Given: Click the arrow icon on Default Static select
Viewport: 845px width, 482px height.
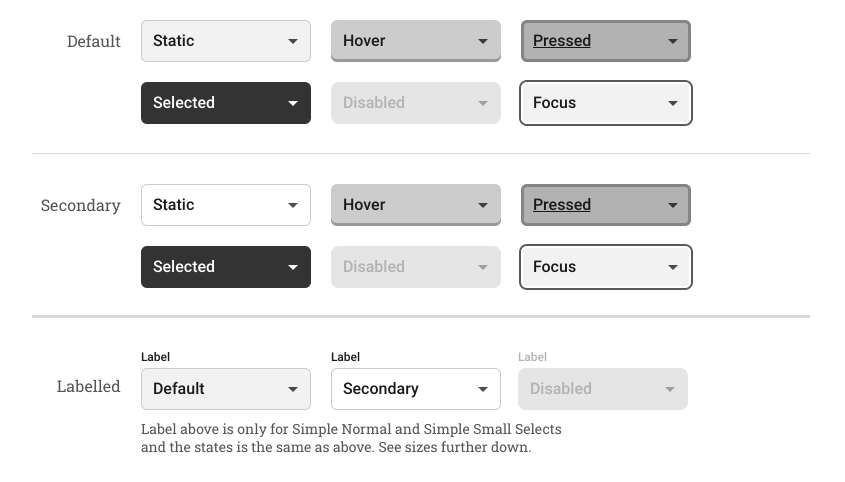Looking at the screenshot, I should (x=293, y=42).
